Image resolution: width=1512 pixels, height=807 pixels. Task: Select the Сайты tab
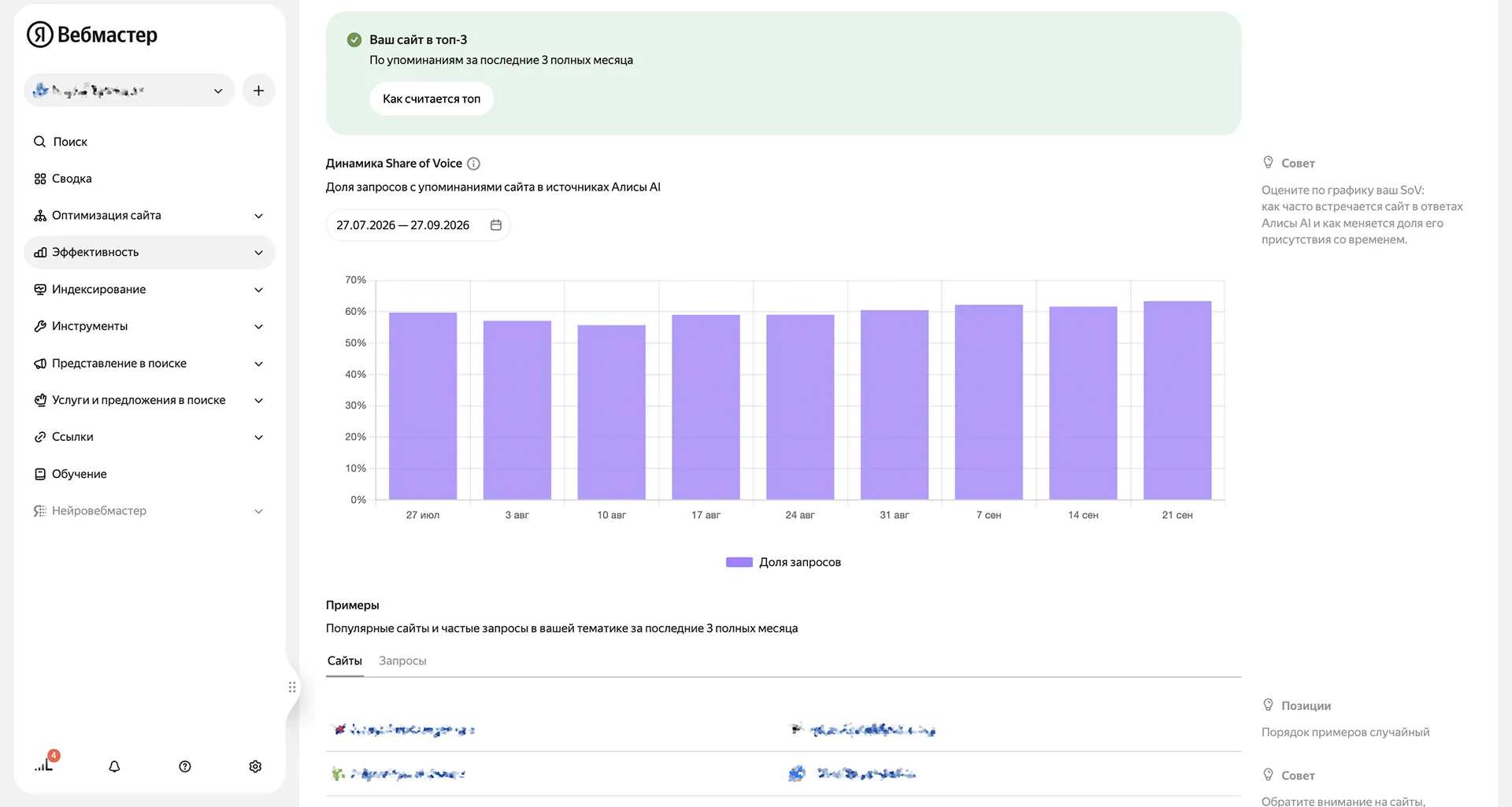pos(345,661)
